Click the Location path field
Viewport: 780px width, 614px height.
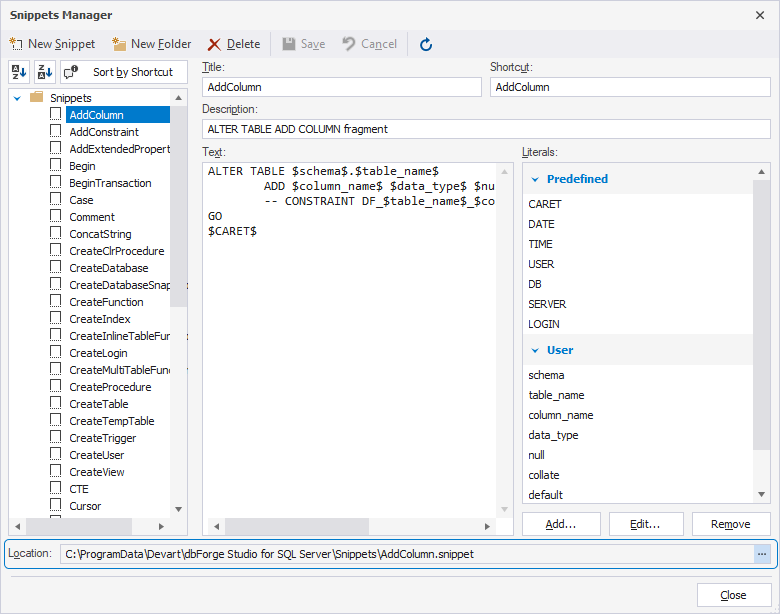click(407, 554)
